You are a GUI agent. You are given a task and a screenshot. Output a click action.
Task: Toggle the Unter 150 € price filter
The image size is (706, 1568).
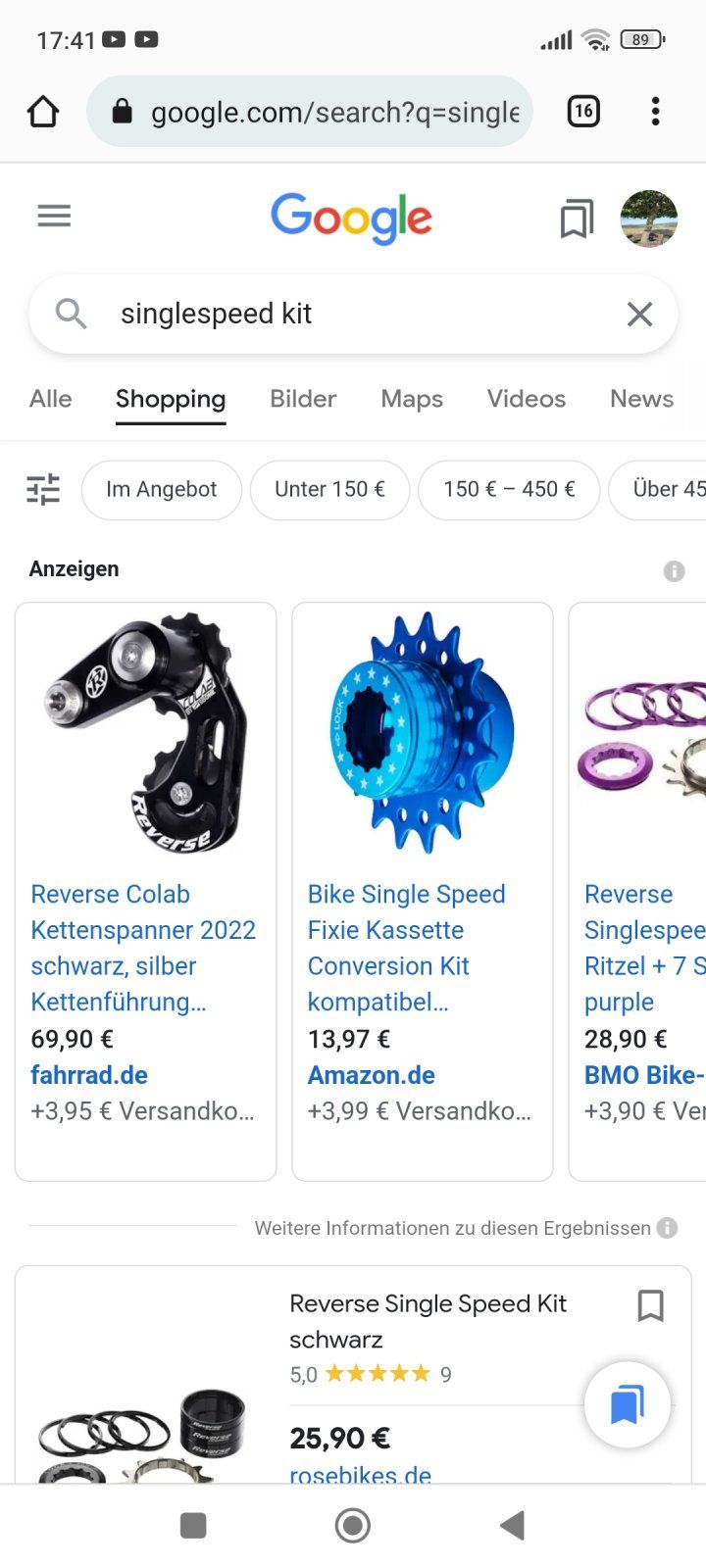coord(329,489)
